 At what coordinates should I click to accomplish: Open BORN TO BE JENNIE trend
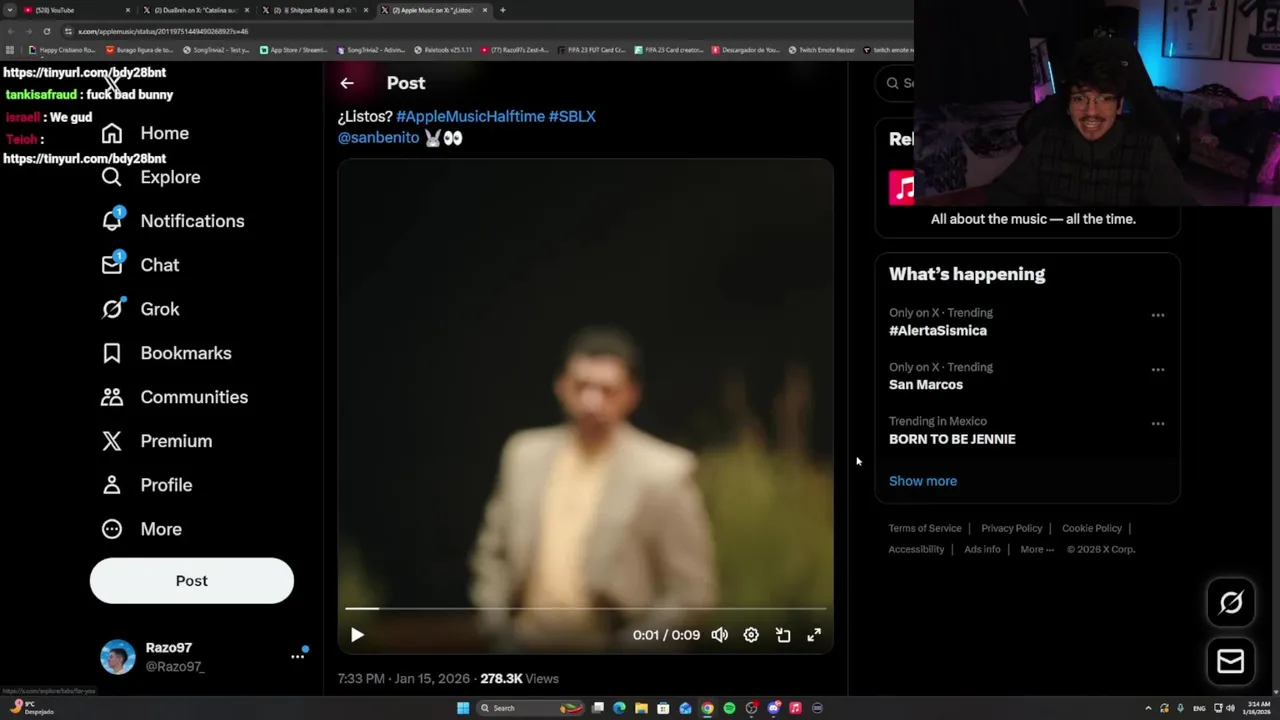click(x=952, y=439)
